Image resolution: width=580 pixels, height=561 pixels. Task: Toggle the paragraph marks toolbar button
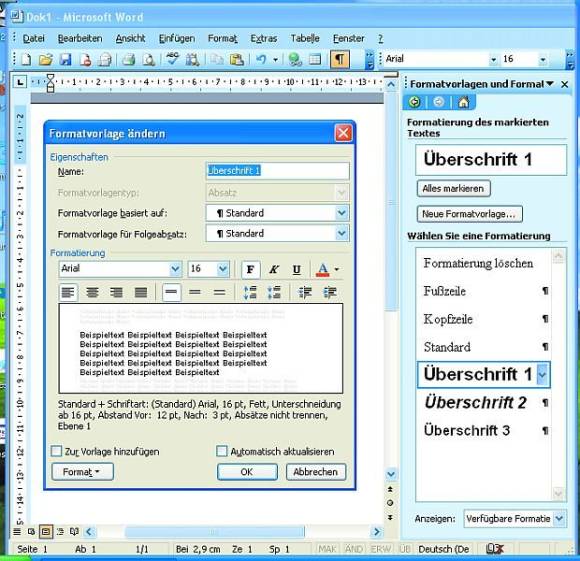340,59
